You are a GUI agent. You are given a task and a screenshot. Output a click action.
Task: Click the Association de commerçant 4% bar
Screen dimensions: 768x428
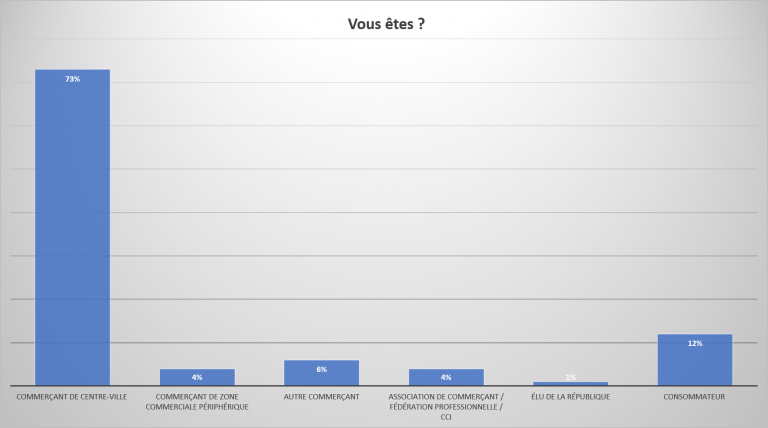coord(446,377)
